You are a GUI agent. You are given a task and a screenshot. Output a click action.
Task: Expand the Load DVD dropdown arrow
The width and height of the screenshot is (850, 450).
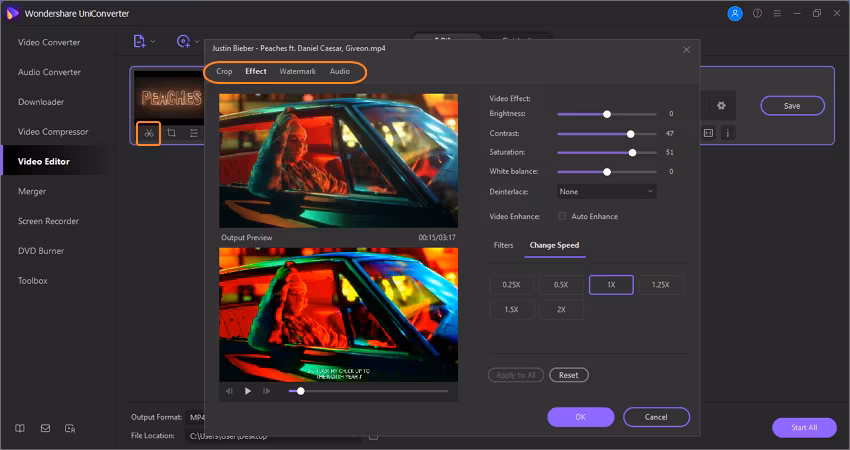point(197,42)
